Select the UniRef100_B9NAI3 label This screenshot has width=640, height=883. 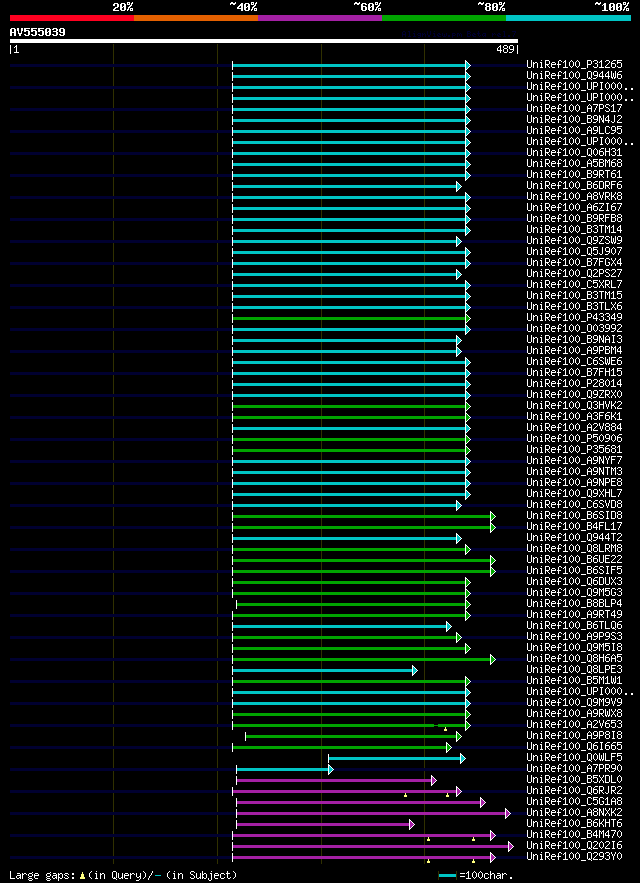(x=574, y=339)
